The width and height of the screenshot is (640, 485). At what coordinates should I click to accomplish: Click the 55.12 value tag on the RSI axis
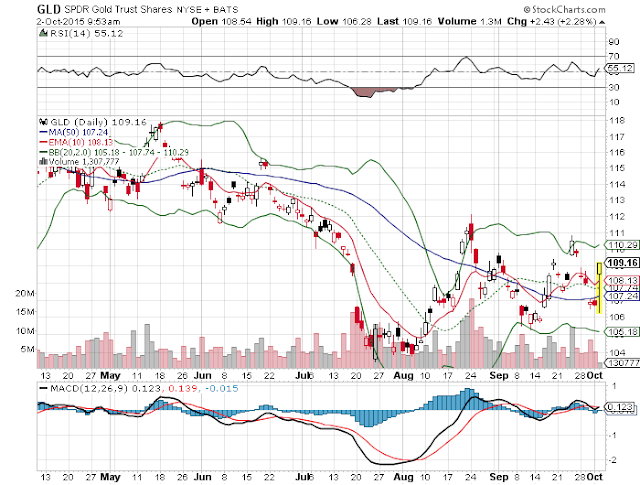point(620,68)
